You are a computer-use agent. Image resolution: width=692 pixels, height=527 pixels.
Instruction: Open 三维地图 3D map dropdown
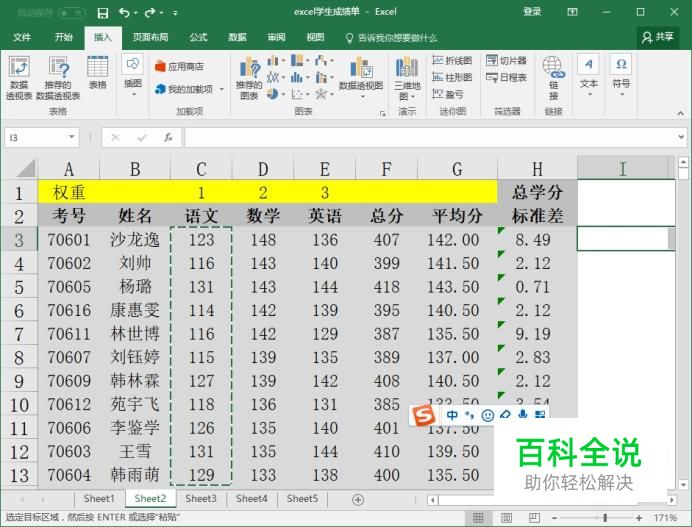(x=406, y=79)
